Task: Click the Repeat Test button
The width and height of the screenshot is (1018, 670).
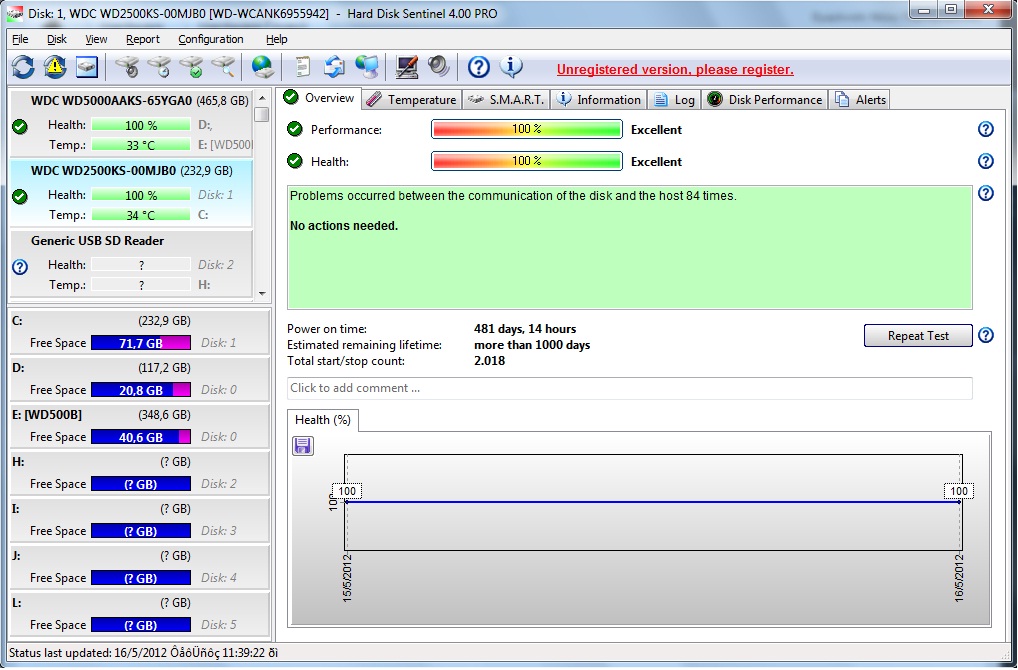Action: pyautogui.click(x=918, y=336)
